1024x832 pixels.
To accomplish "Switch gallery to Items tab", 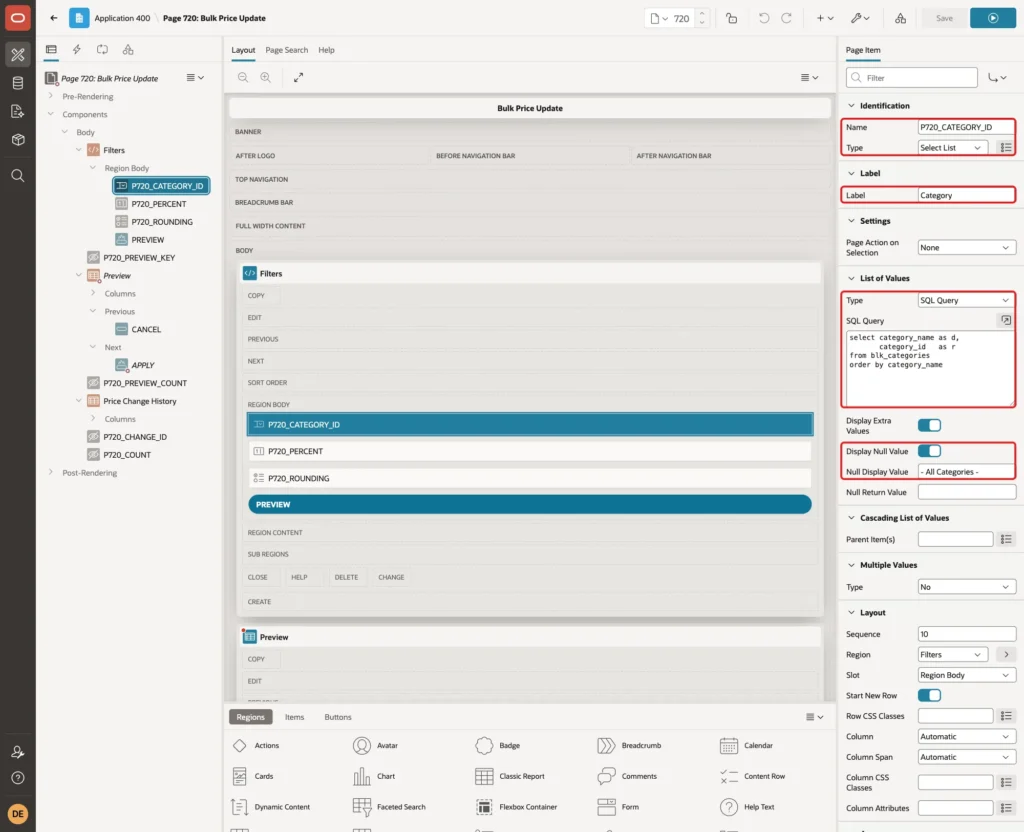I will click(x=294, y=717).
